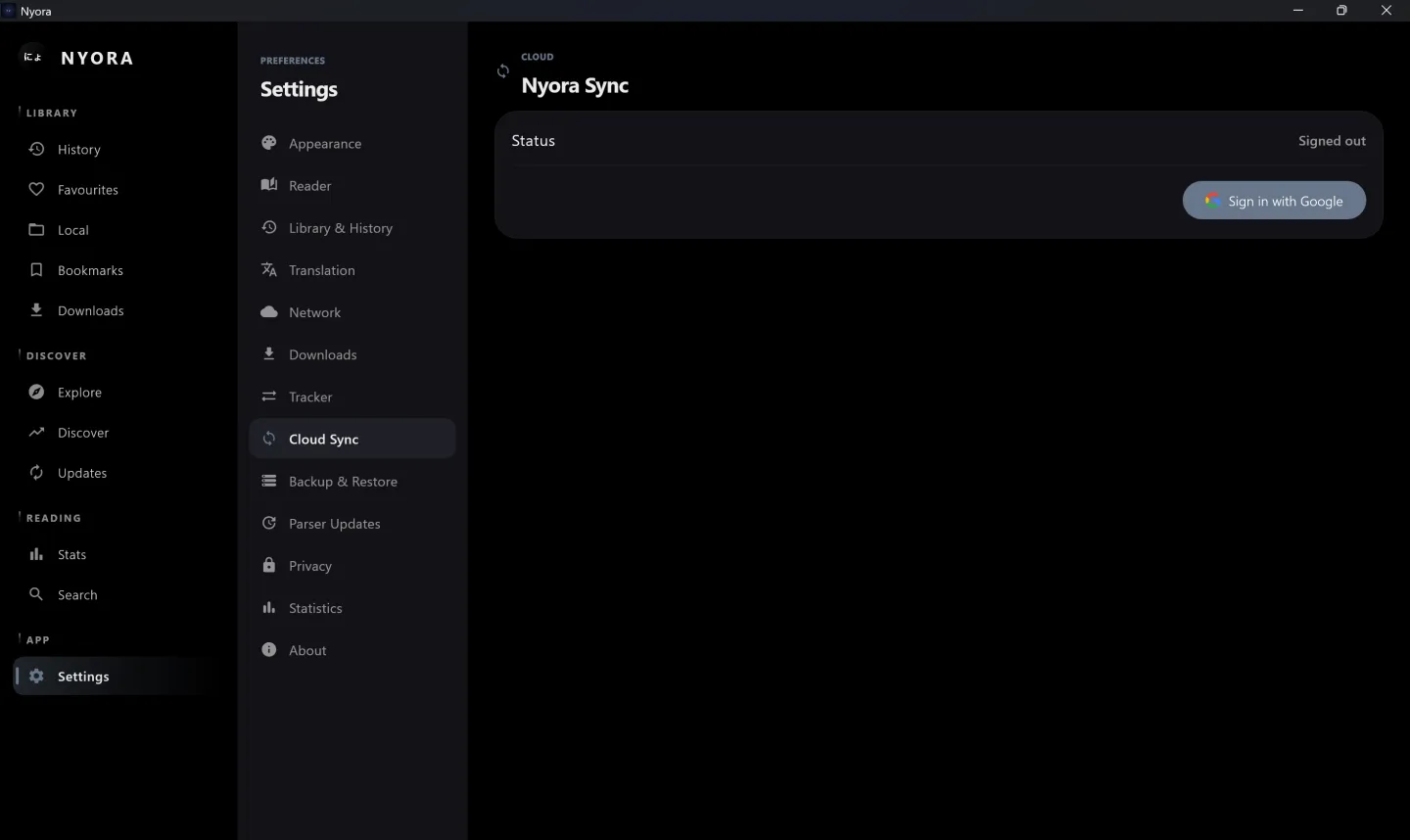Click the About info icon
The image size is (1410, 840).
click(x=269, y=649)
